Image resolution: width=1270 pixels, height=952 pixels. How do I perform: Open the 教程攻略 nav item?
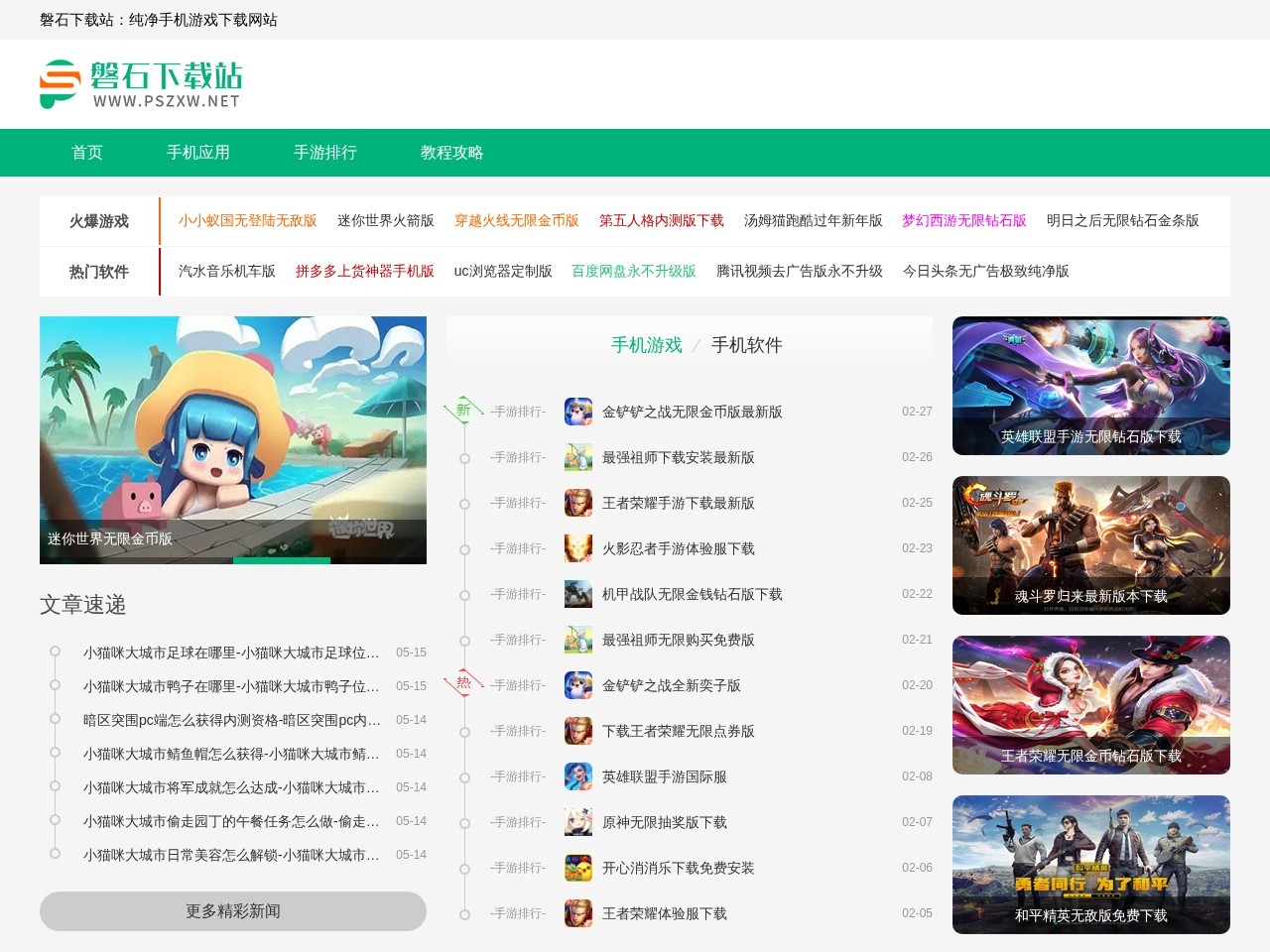[x=452, y=153]
